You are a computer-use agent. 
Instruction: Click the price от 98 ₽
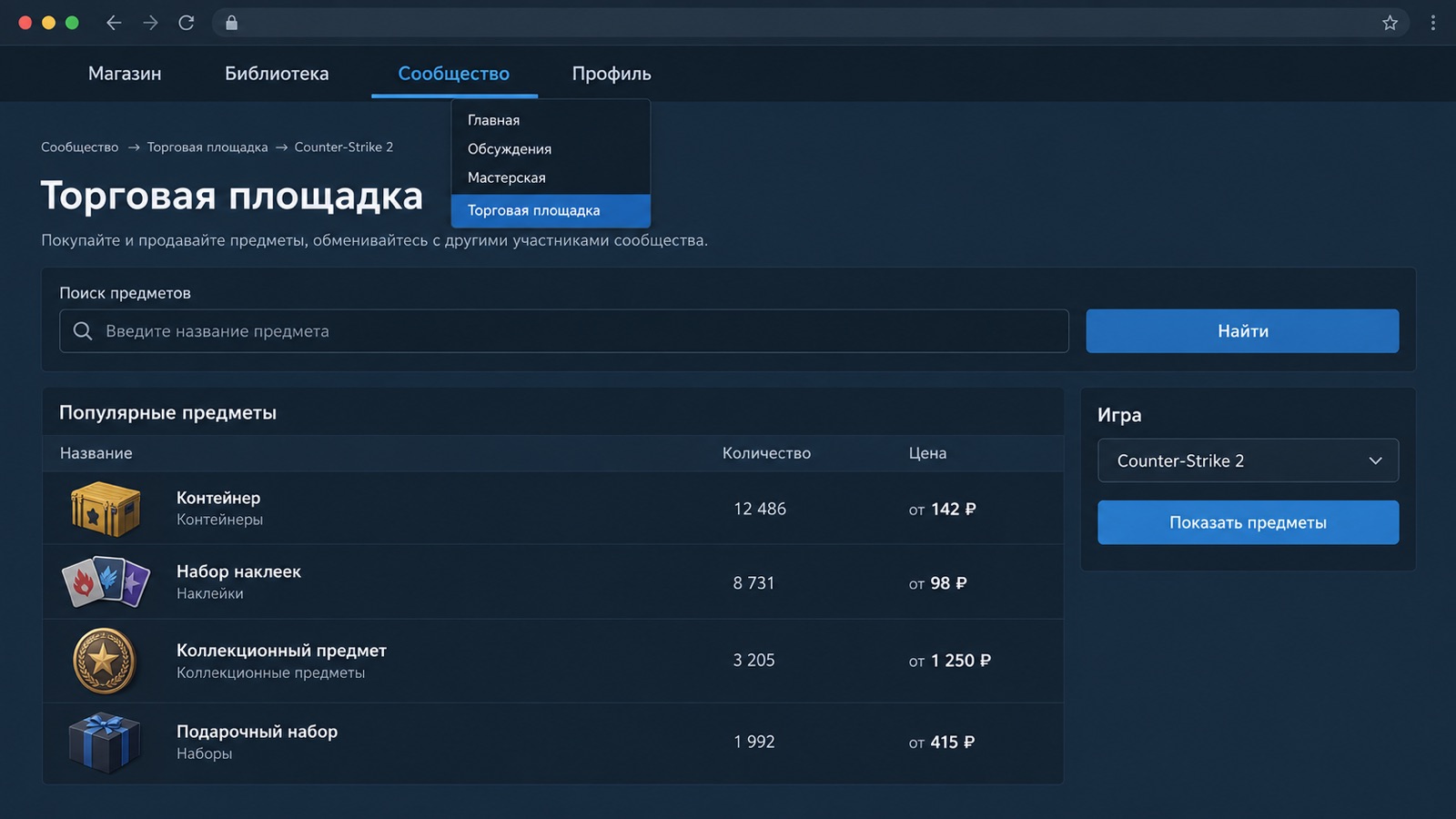coord(937,583)
